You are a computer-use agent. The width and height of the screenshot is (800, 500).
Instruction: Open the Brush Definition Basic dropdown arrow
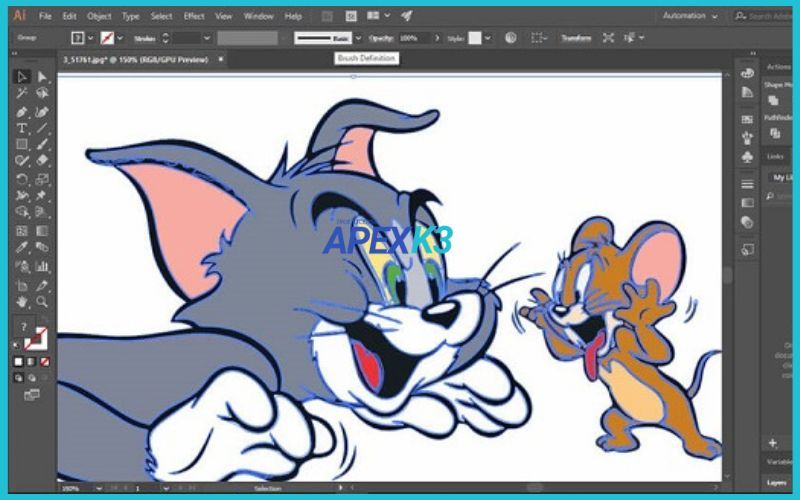click(x=358, y=38)
